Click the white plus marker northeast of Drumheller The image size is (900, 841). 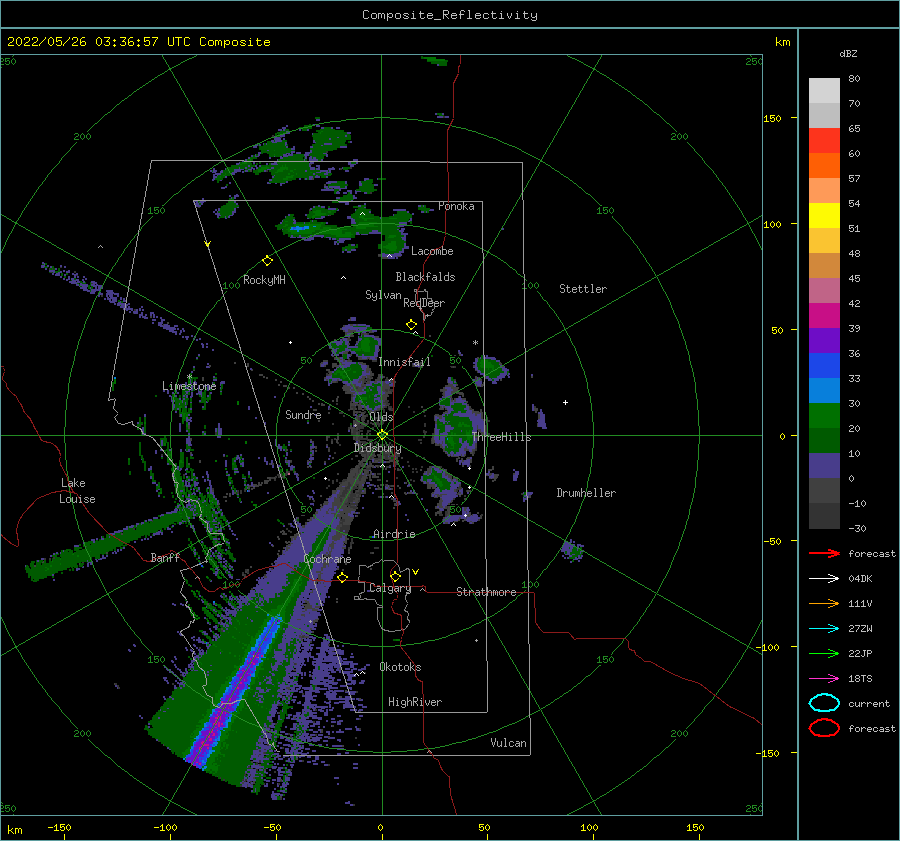click(x=565, y=402)
